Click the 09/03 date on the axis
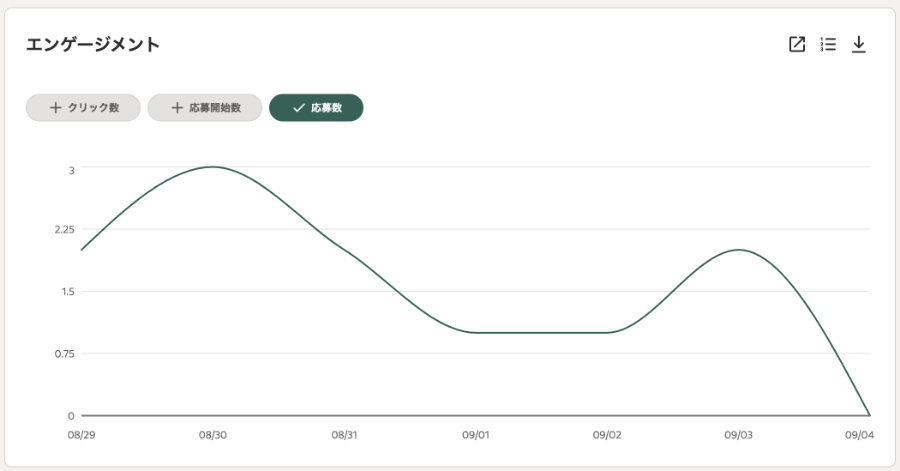 point(739,435)
